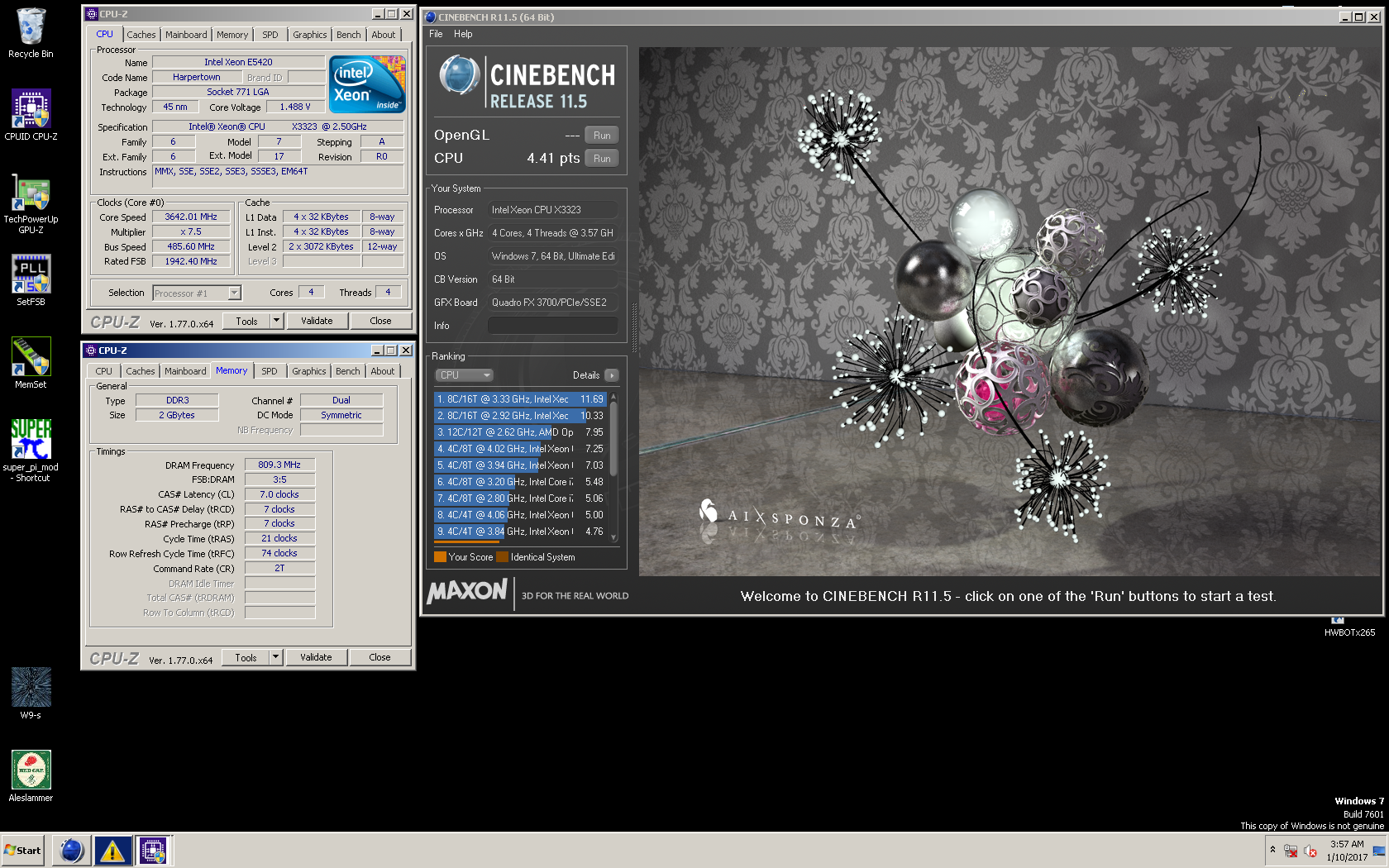Open the MemSet desktop icon
This screenshot has height=868, width=1389.
(x=31, y=363)
